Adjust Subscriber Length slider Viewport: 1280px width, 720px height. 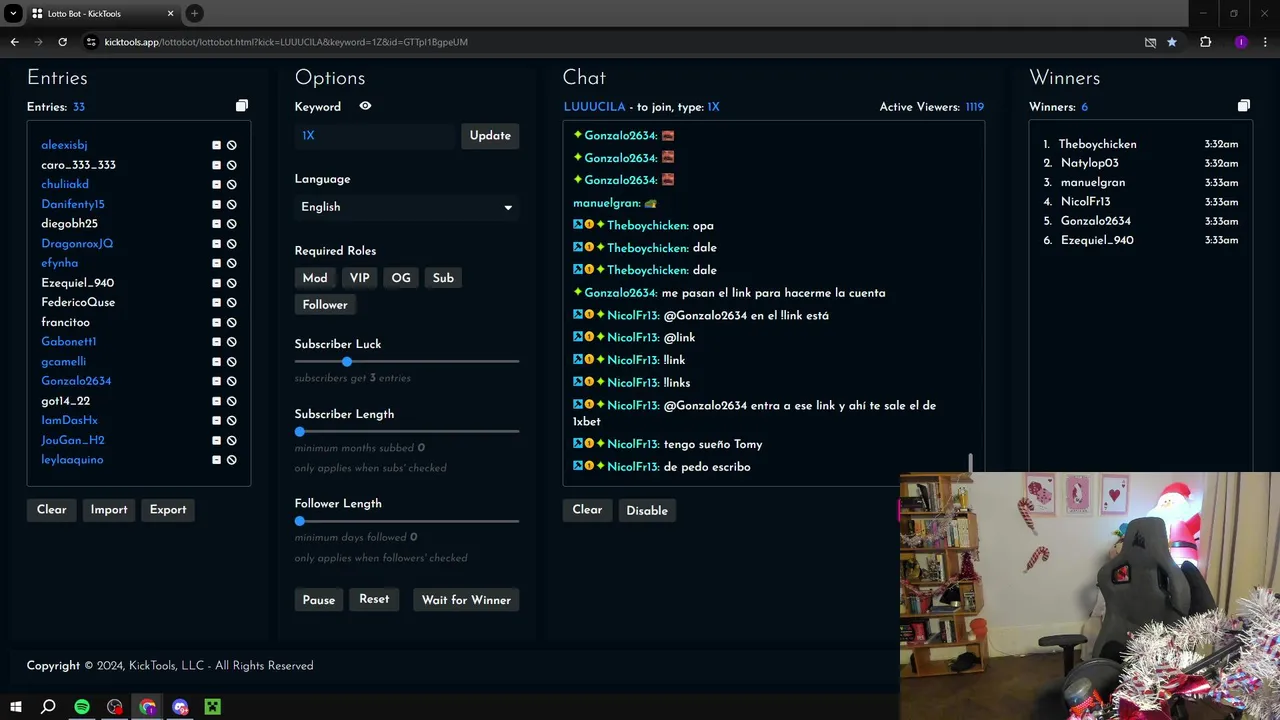300,432
